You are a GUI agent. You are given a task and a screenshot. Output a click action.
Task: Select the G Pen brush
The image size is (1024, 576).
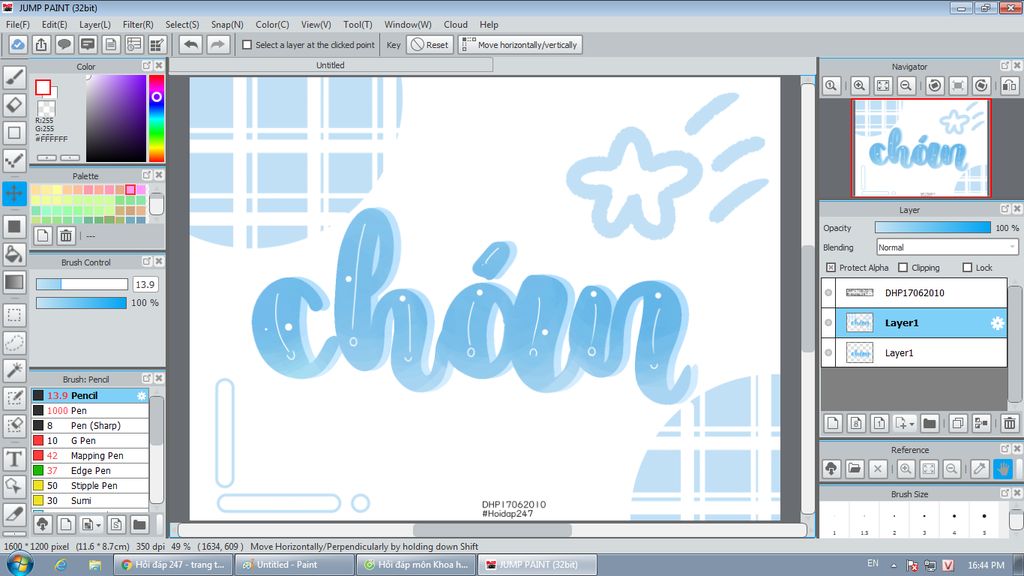click(90, 441)
